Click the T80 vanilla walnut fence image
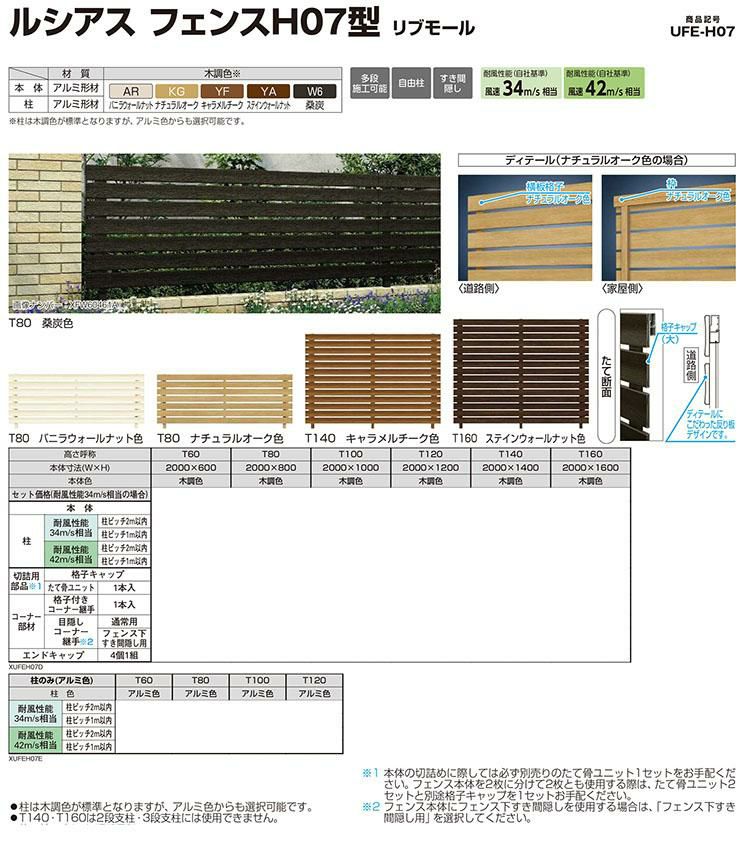Viewport: 740px width, 863px height. click(76, 403)
